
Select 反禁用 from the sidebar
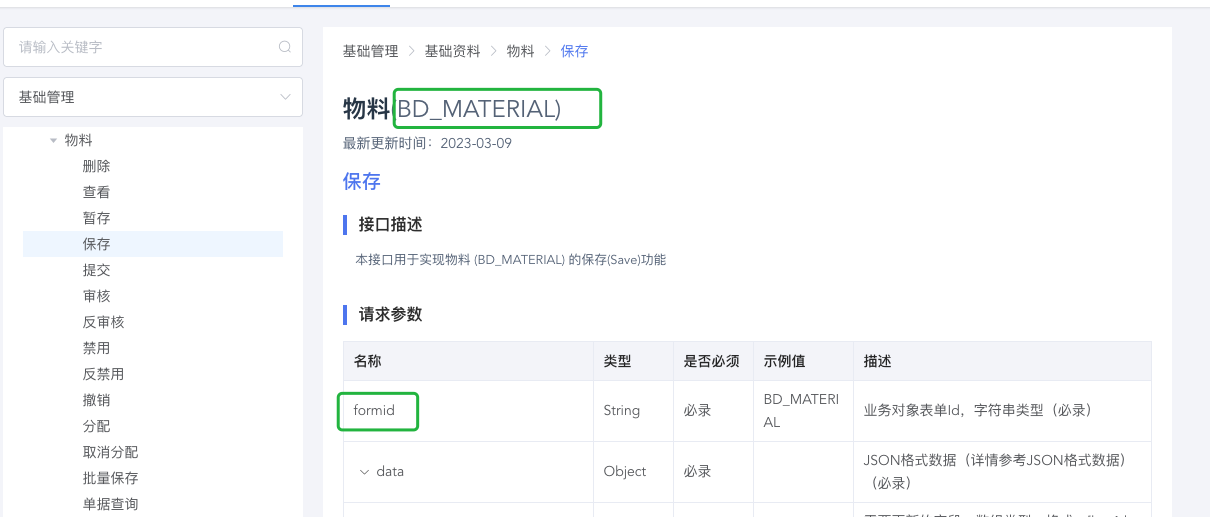104,374
